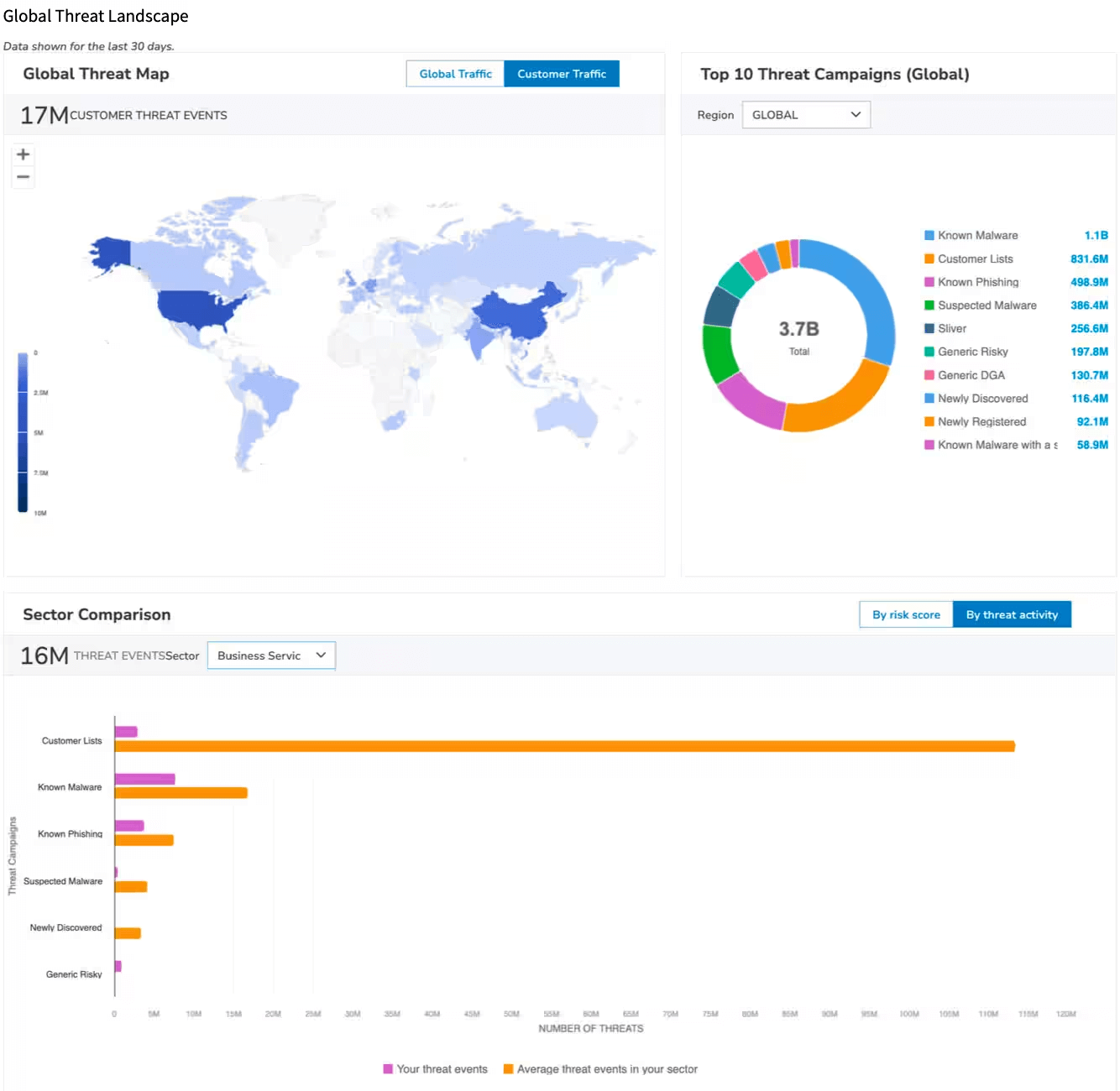Click the zoom out icon on the threat map
The image size is (1120, 1091).
tap(23, 177)
